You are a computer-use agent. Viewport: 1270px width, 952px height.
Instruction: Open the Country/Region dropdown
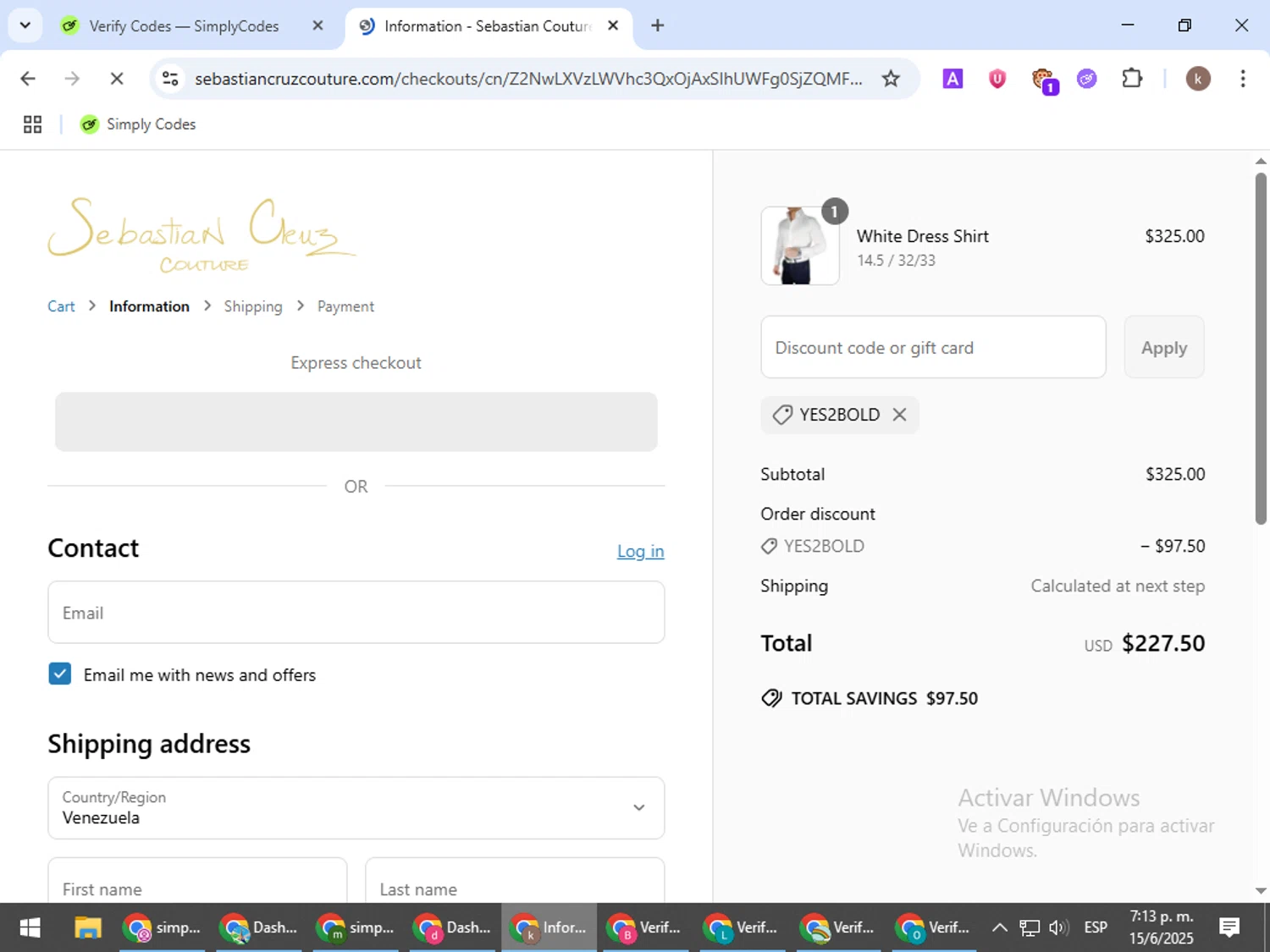pyautogui.click(x=356, y=808)
